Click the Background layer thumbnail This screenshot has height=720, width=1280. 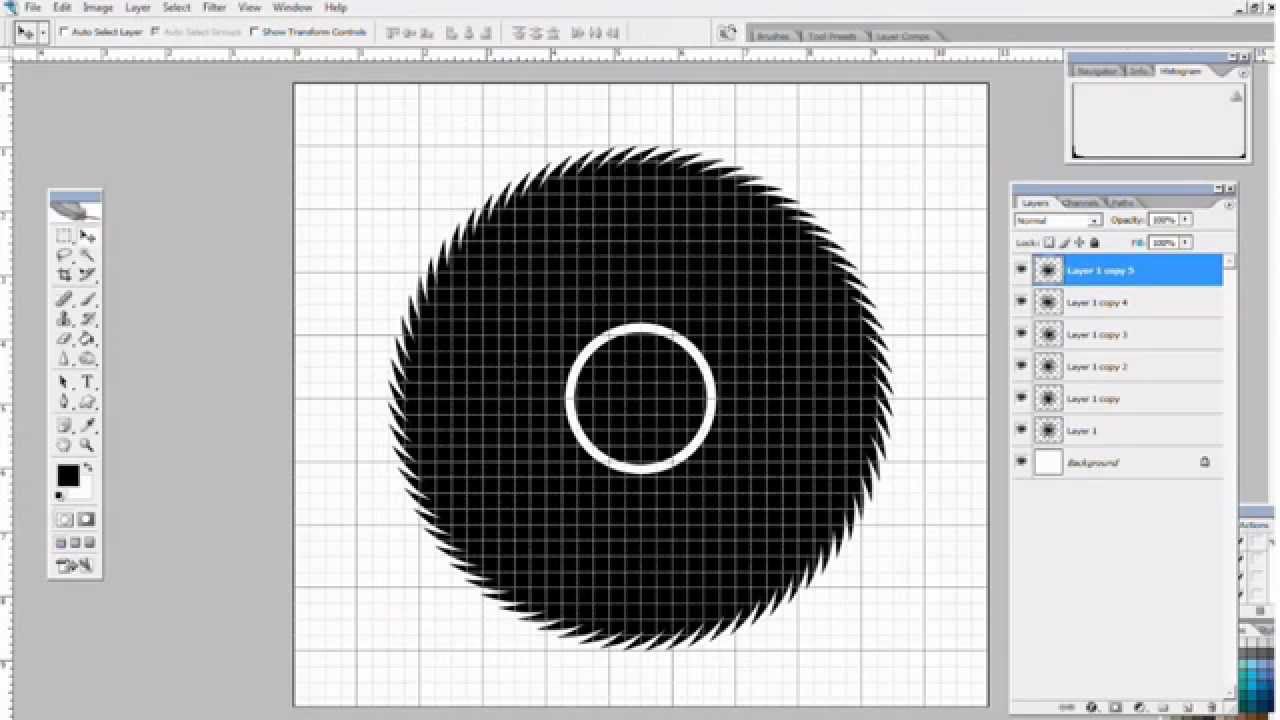pyautogui.click(x=1048, y=462)
